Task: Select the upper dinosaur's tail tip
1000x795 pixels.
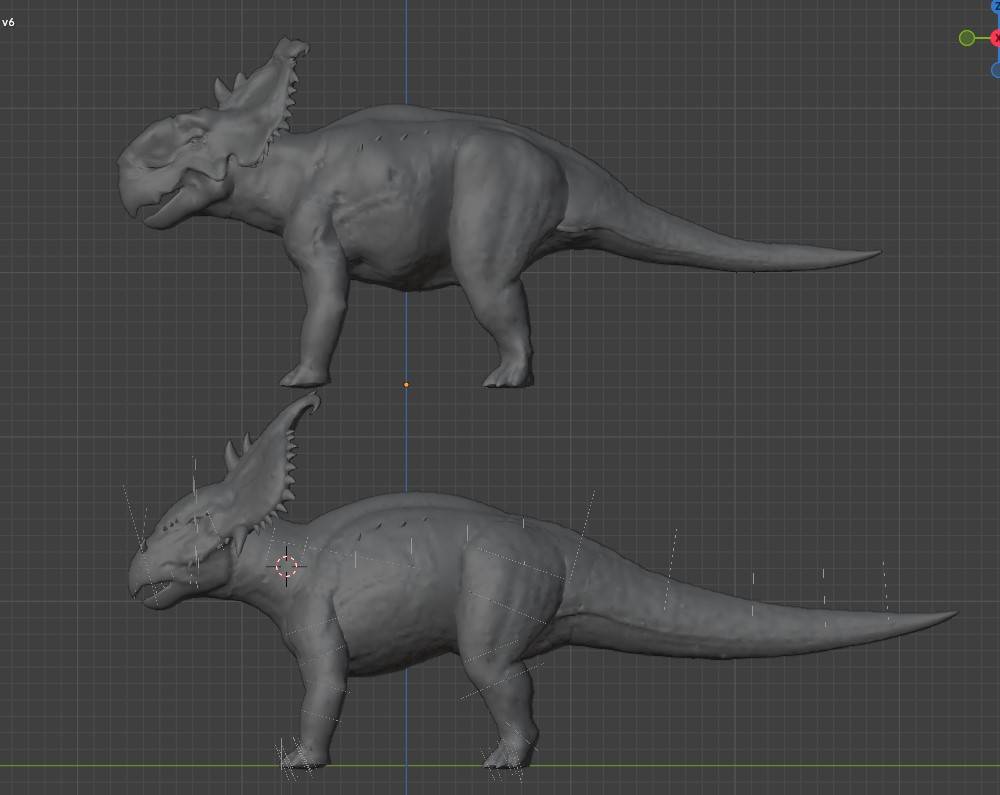Action: (x=872, y=254)
